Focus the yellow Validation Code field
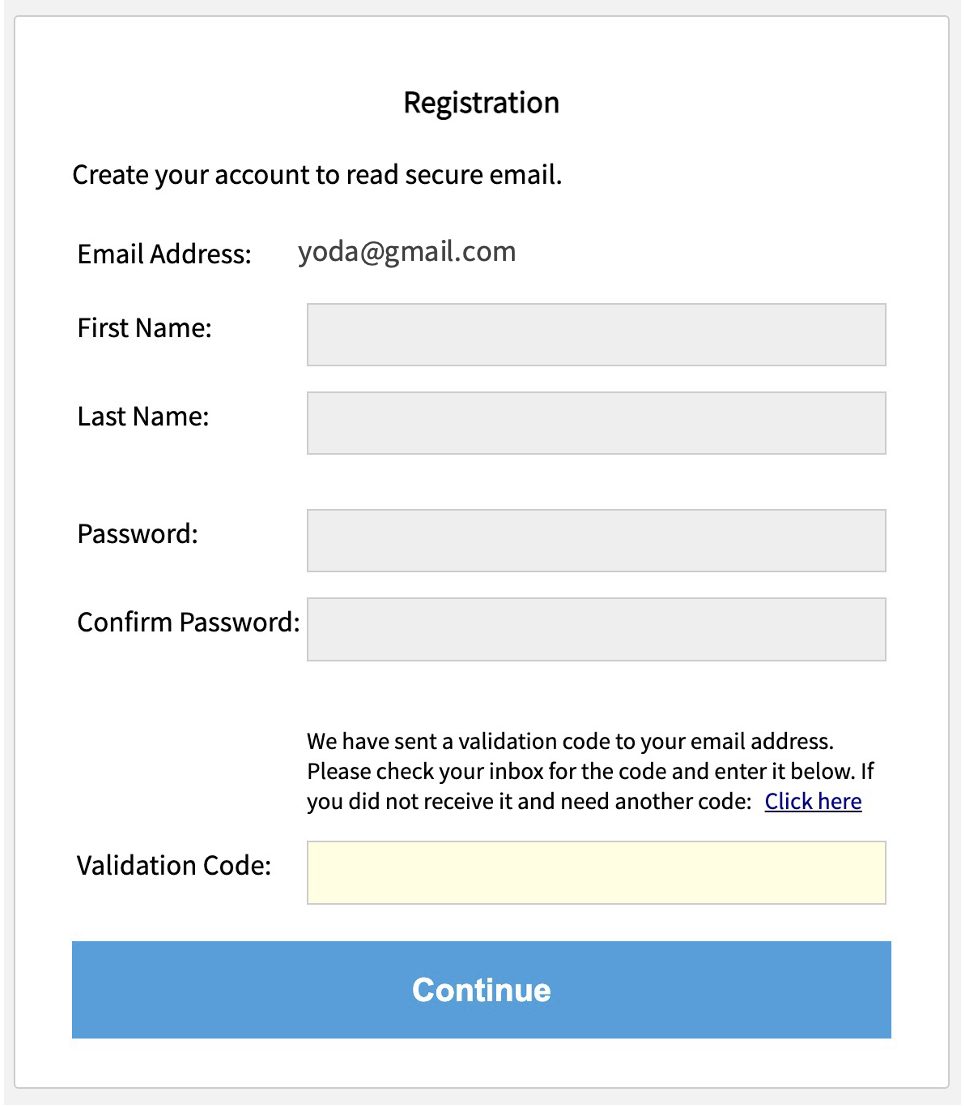The height and width of the screenshot is (1106, 966). tap(596, 873)
